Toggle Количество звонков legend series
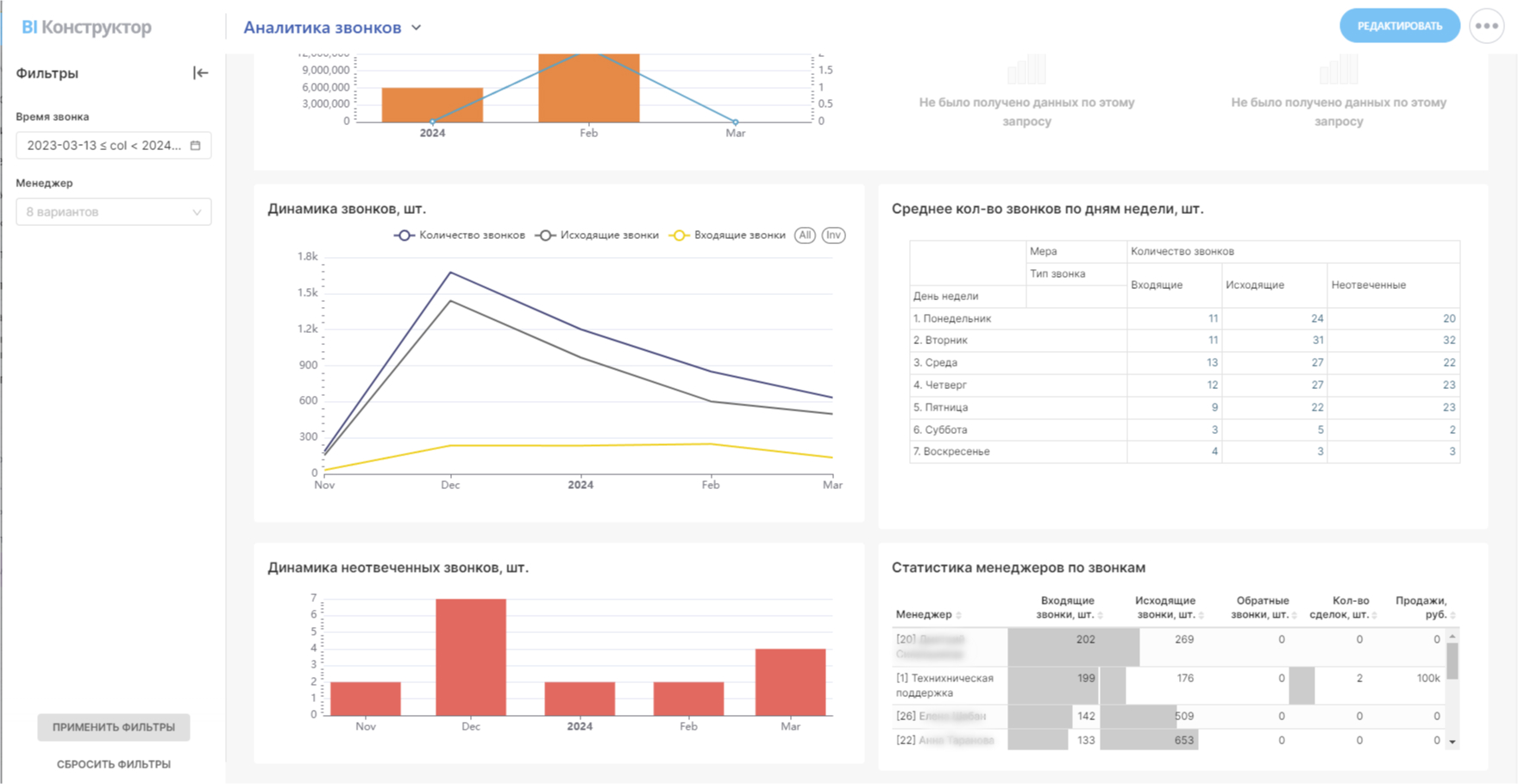Viewport: 1518px width, 784px height. click(460, 235)
